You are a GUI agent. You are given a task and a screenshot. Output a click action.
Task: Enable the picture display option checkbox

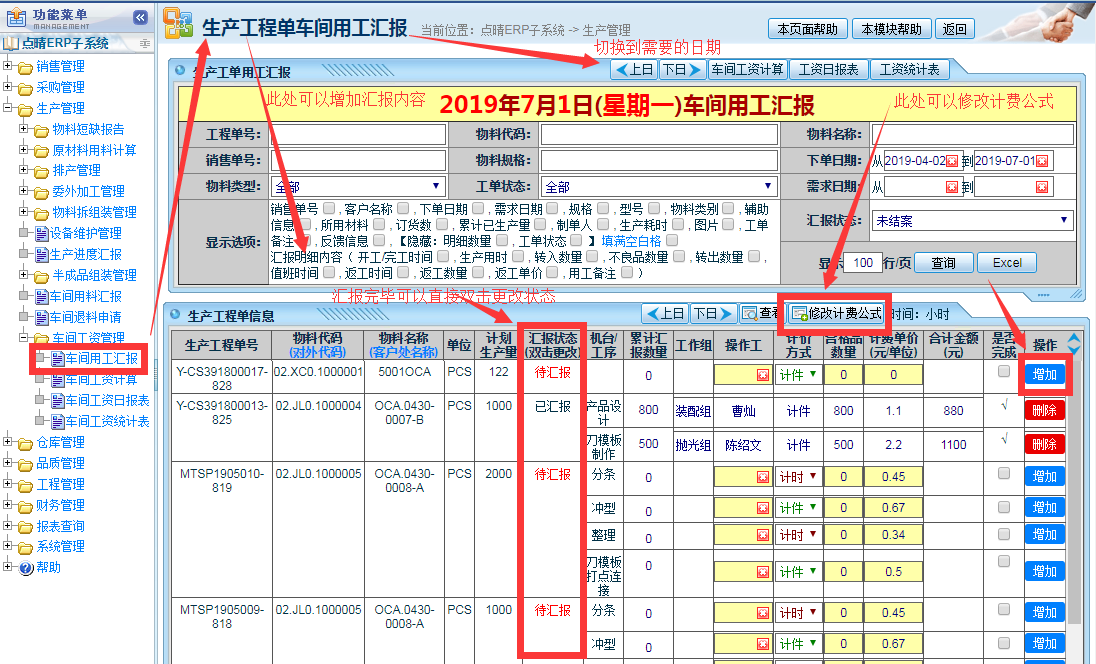point(726,225)
